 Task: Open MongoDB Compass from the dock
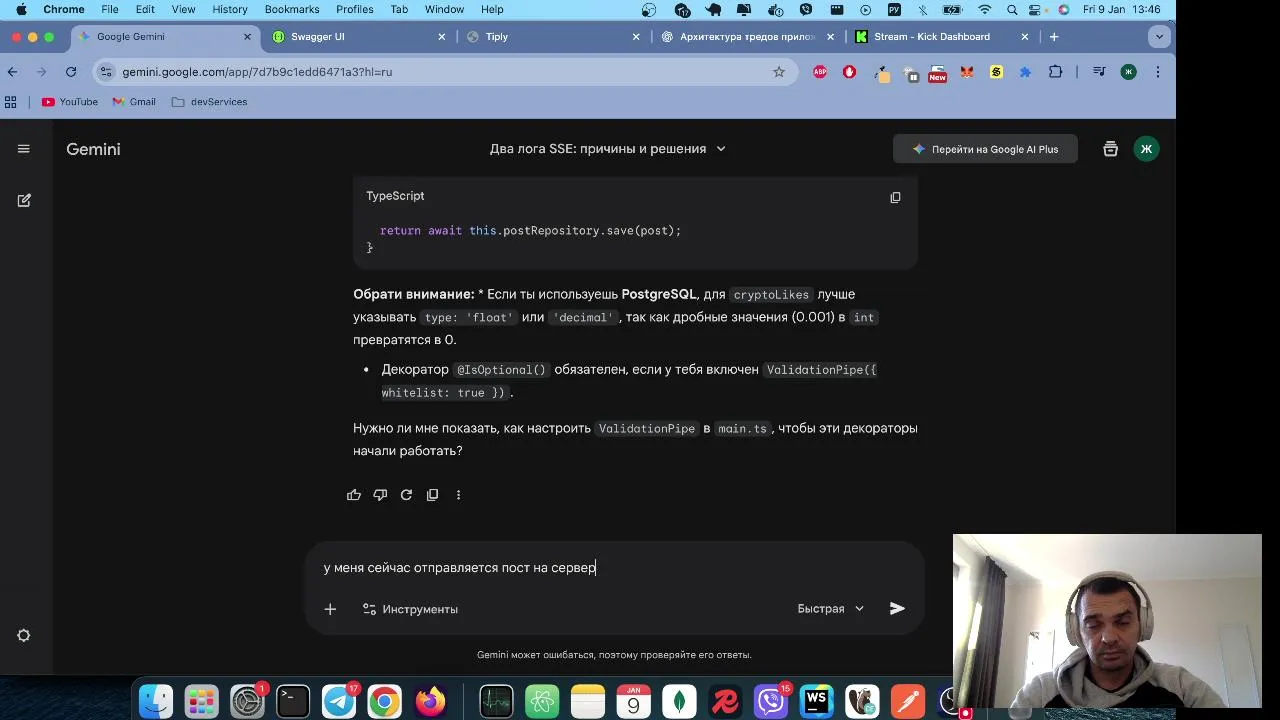coord(680,702)
